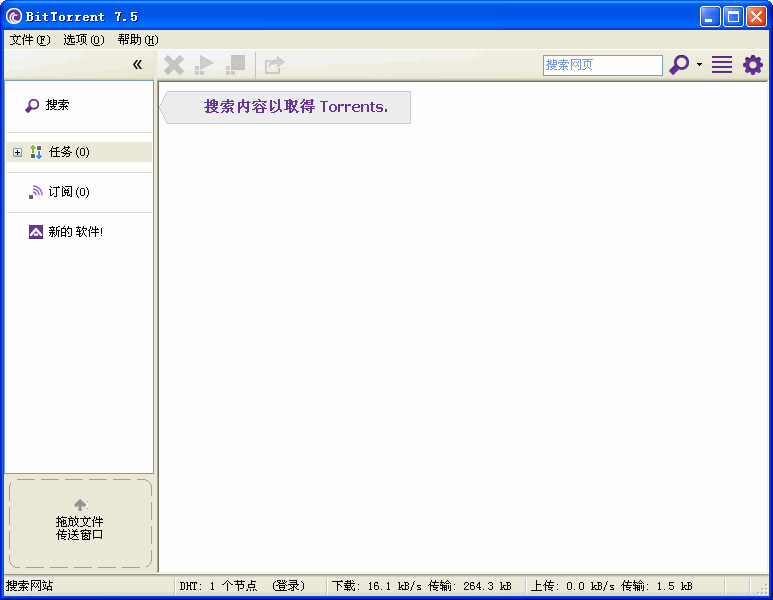Screen dimensions: 773x600
Task: Click the sidebar search magnifier icon
Action: (x=32, y=105)
